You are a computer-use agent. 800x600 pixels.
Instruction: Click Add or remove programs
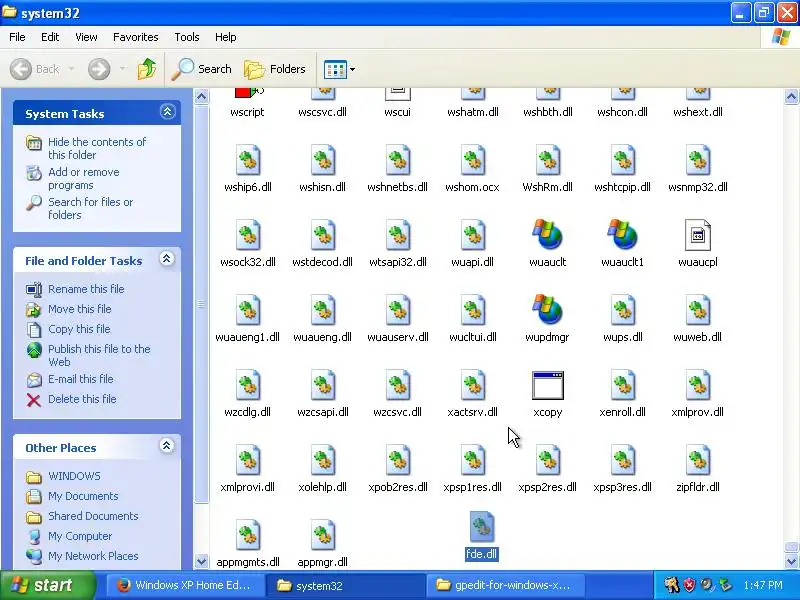tap(84, 179)
